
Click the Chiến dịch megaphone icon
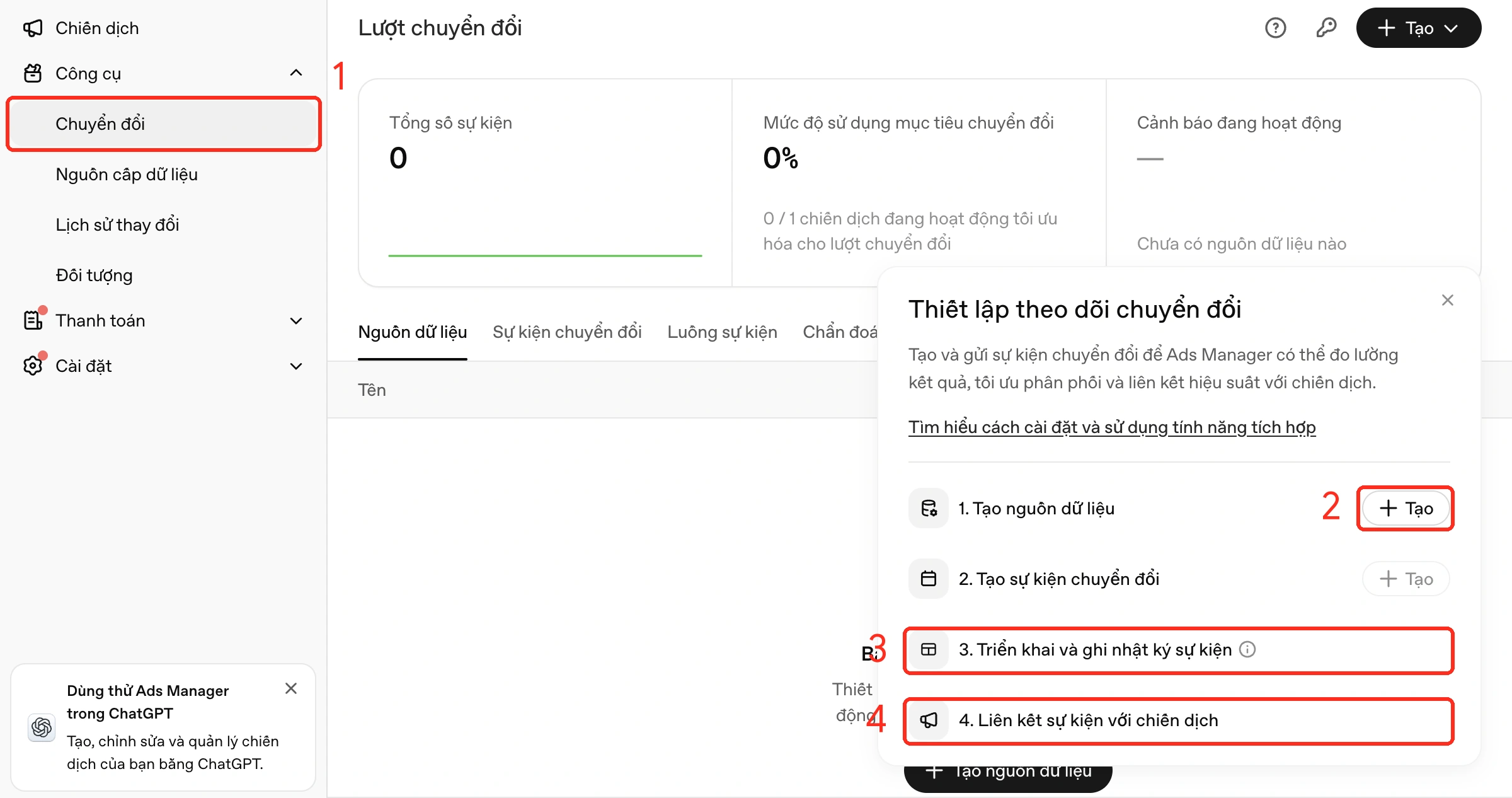pyautogui.click(x=33, y=28)
